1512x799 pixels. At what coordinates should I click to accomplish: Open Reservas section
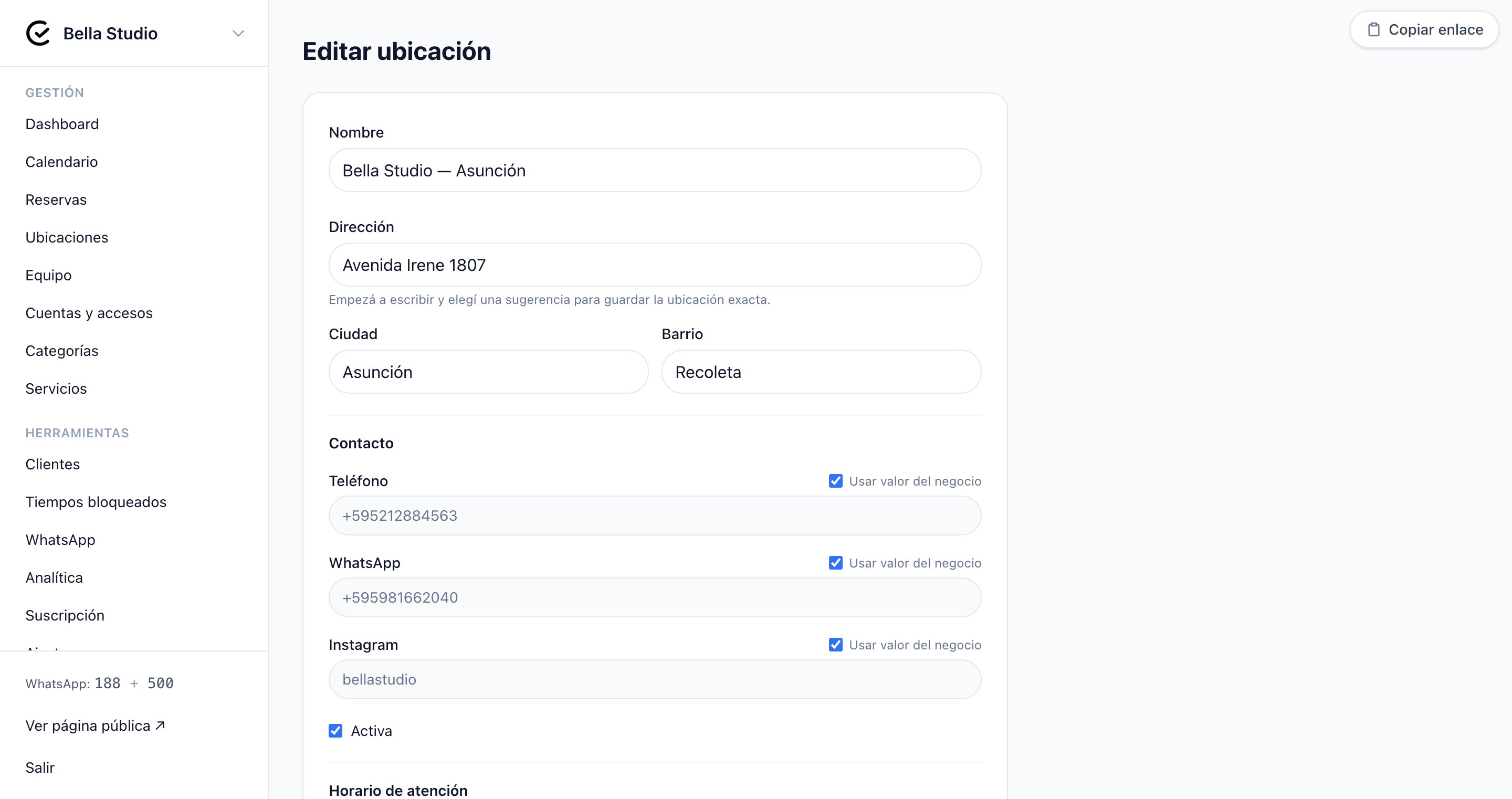point(56,199)
